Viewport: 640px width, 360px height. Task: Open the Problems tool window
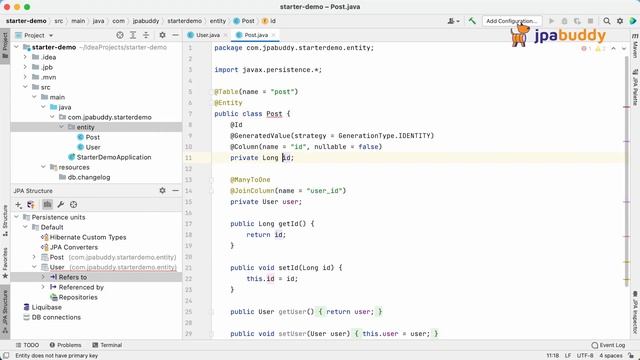[x=65, y=345]
